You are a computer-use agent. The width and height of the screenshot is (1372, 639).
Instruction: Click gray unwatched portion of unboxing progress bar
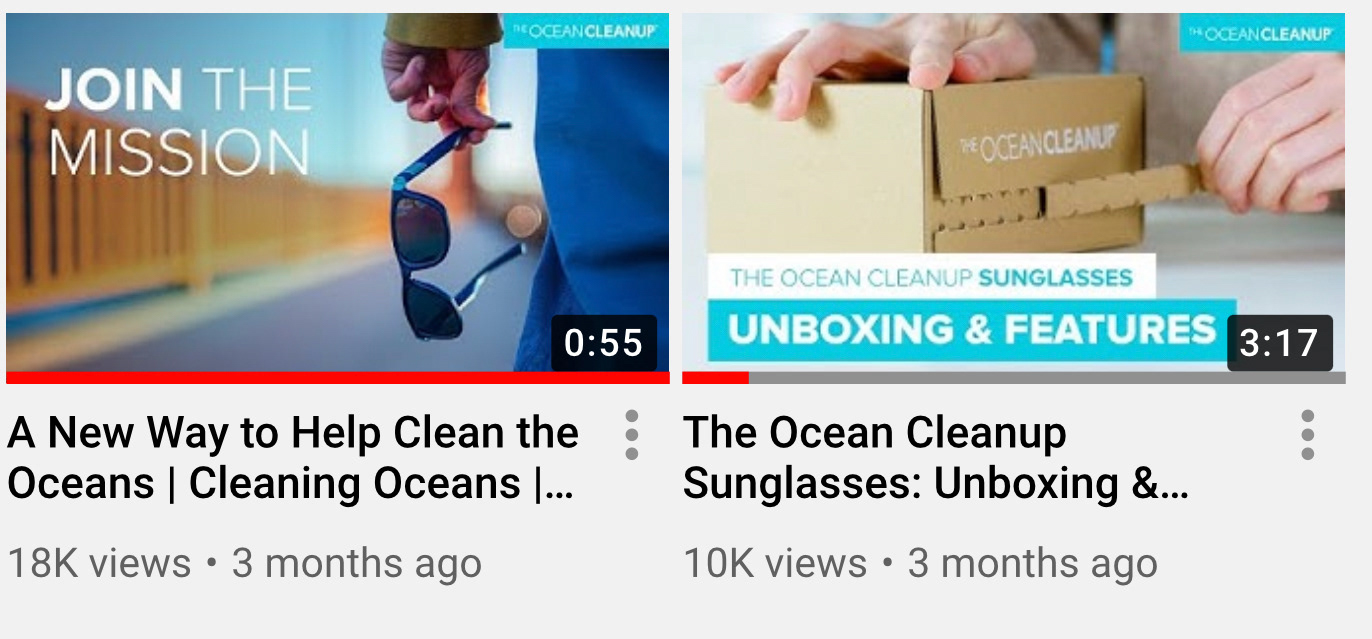(1047, 378)
